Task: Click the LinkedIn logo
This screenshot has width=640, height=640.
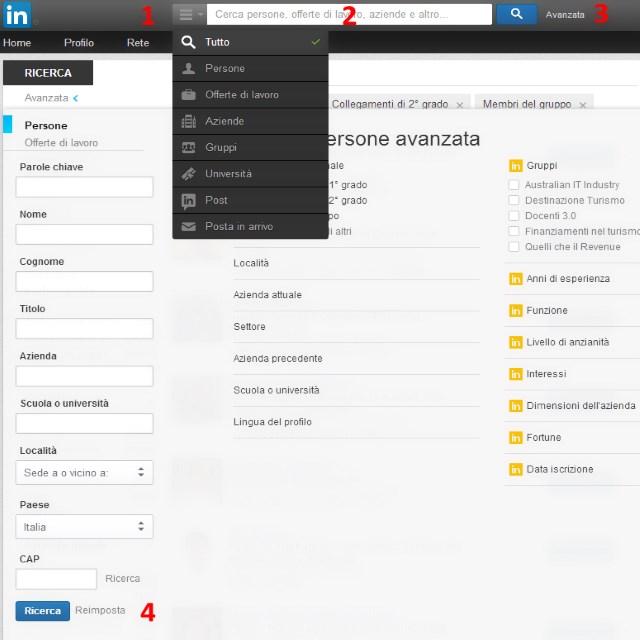Action: pos(17,15)
